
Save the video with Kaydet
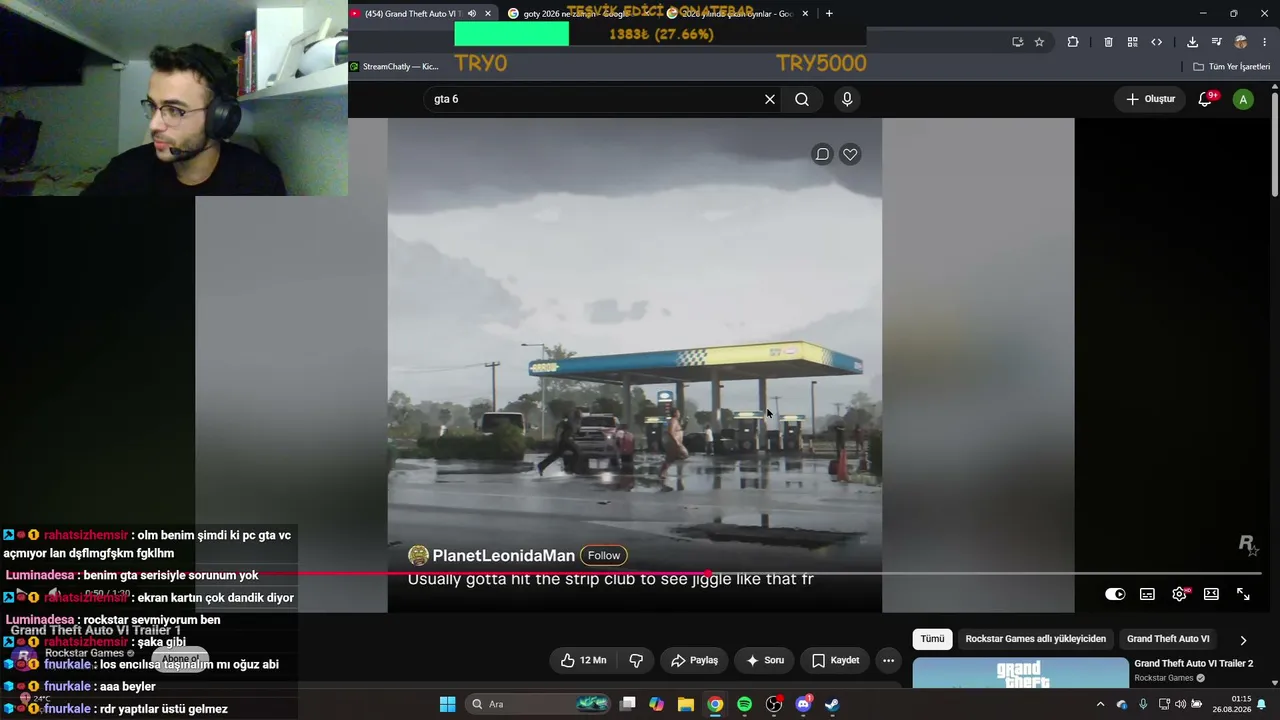coord(835,660)
